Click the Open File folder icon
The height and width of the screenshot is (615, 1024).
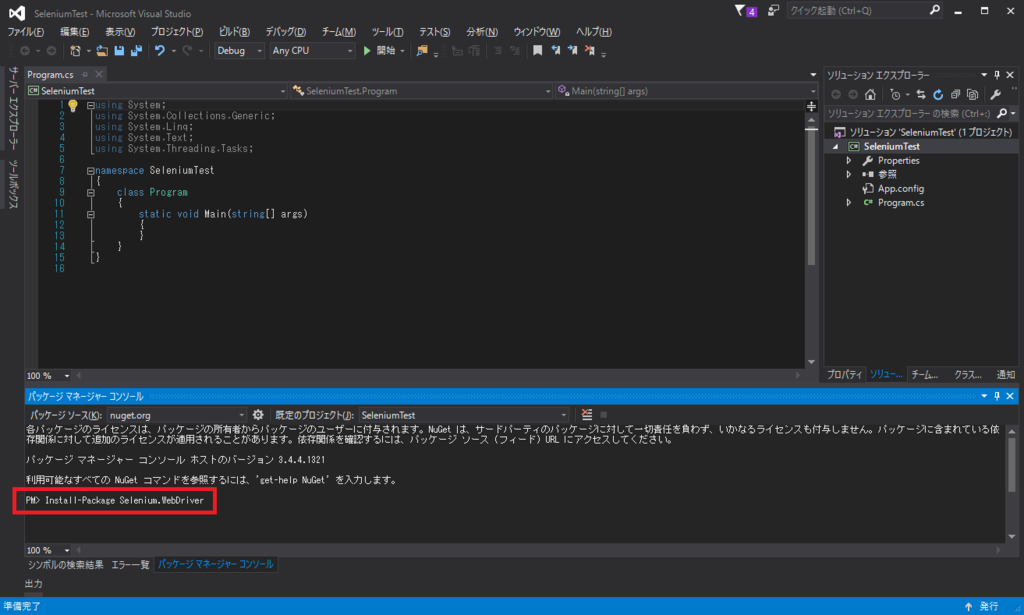tap(102, 50)
